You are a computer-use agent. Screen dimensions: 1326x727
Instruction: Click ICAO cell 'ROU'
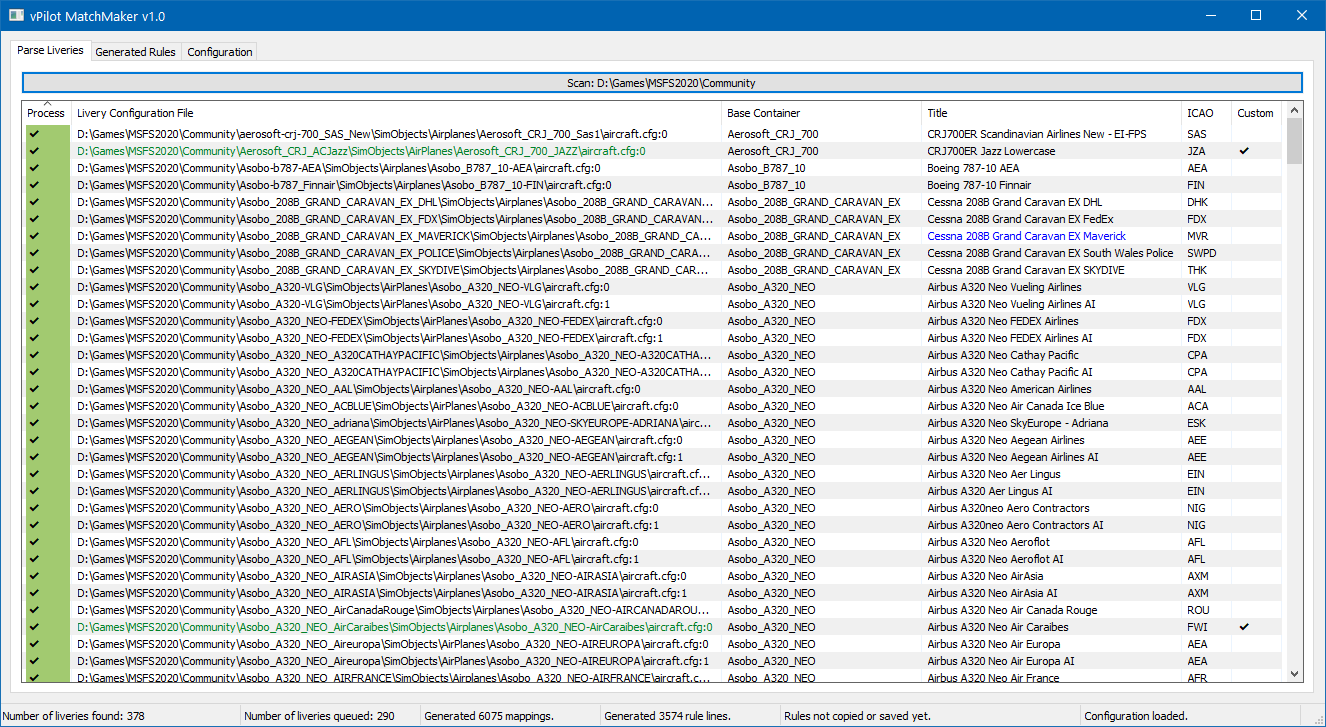1197,610
